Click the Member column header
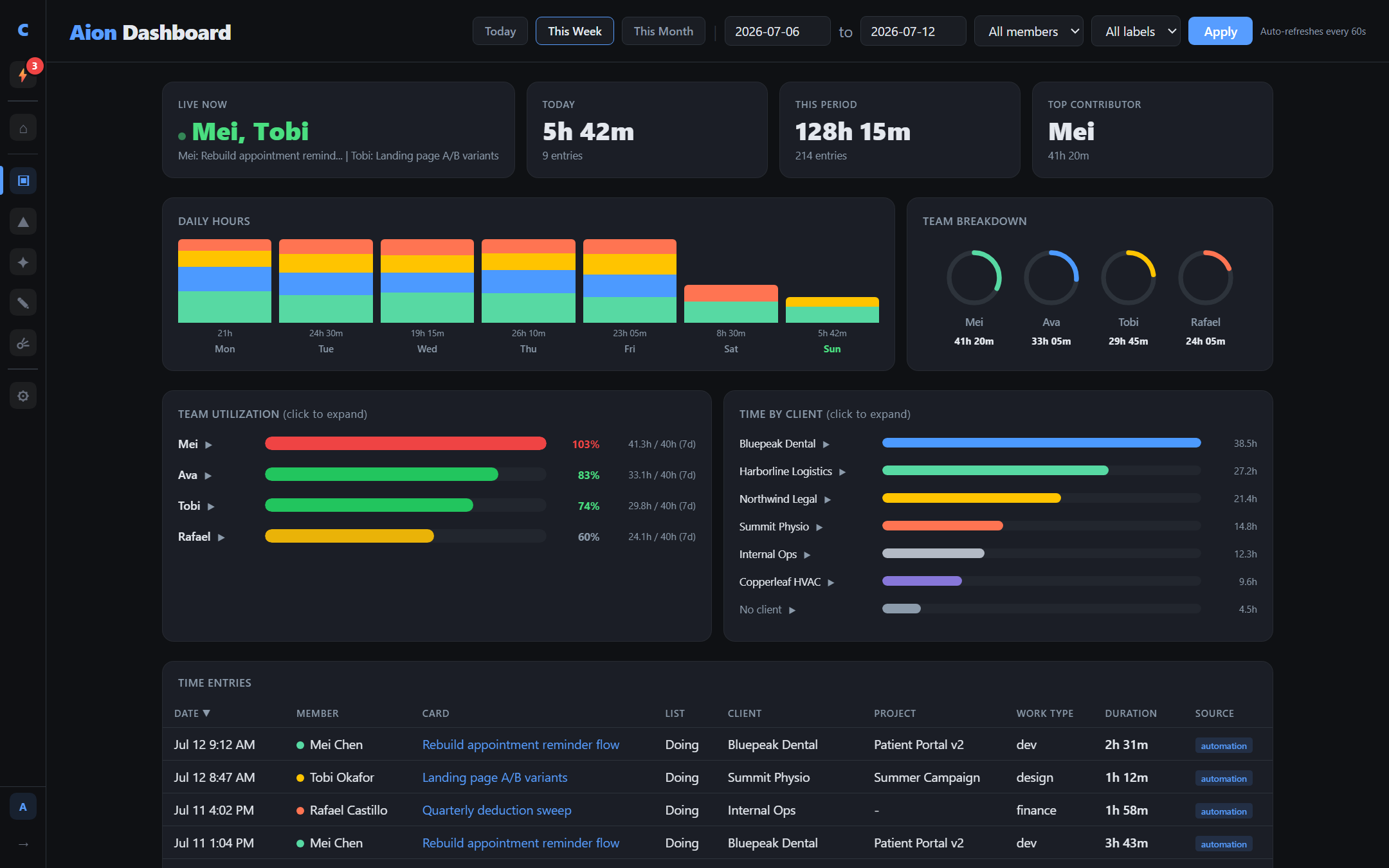Screen dimensions: 1389x868 [x=318, y=714]
